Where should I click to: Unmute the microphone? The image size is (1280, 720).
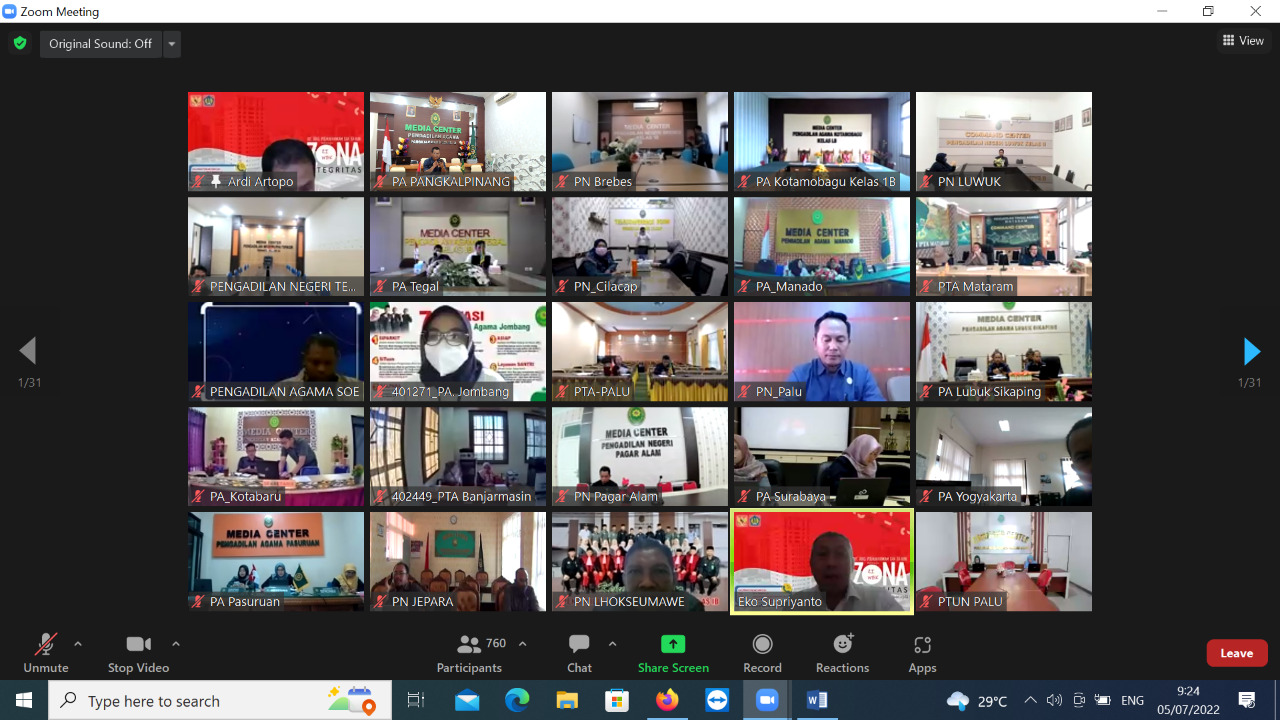tap(45, 653)
